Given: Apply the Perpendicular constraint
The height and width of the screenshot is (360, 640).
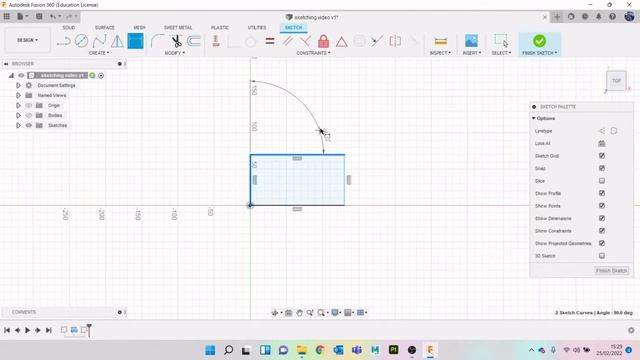Looking at the screenshot, I should coord(305,41).
